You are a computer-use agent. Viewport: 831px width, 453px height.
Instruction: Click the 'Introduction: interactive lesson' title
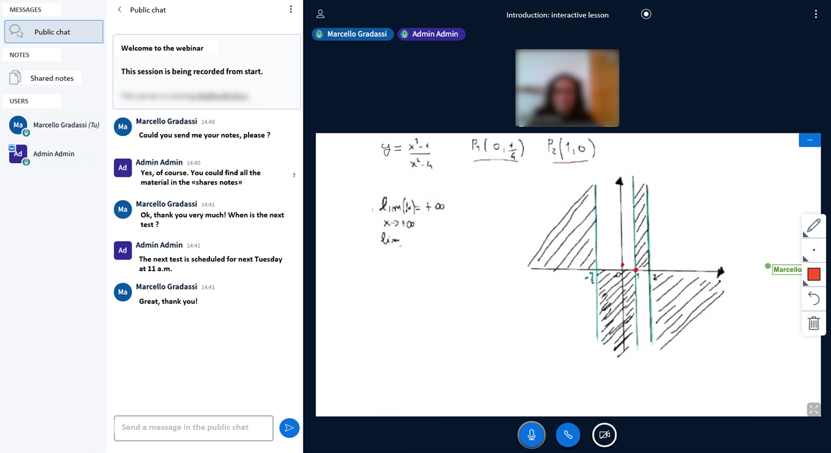558,15
